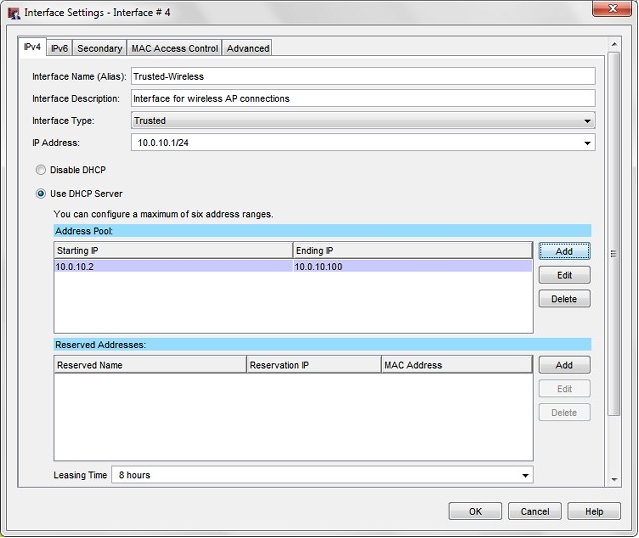Click the Reservation IP column header
This screenshot has width=639, height=538.
pos(314,365)
